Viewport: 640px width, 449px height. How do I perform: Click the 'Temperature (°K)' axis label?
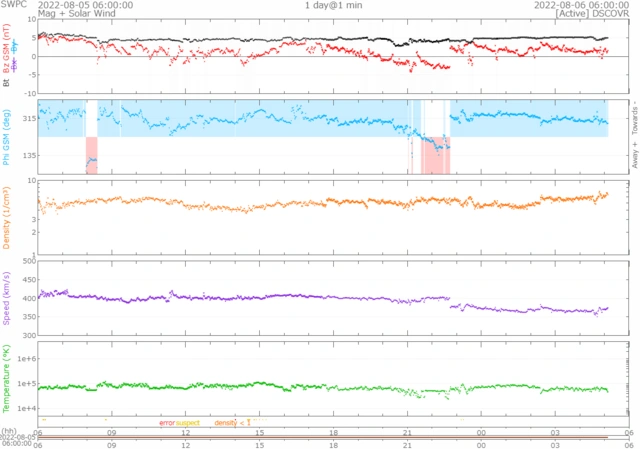coord(6,379)
